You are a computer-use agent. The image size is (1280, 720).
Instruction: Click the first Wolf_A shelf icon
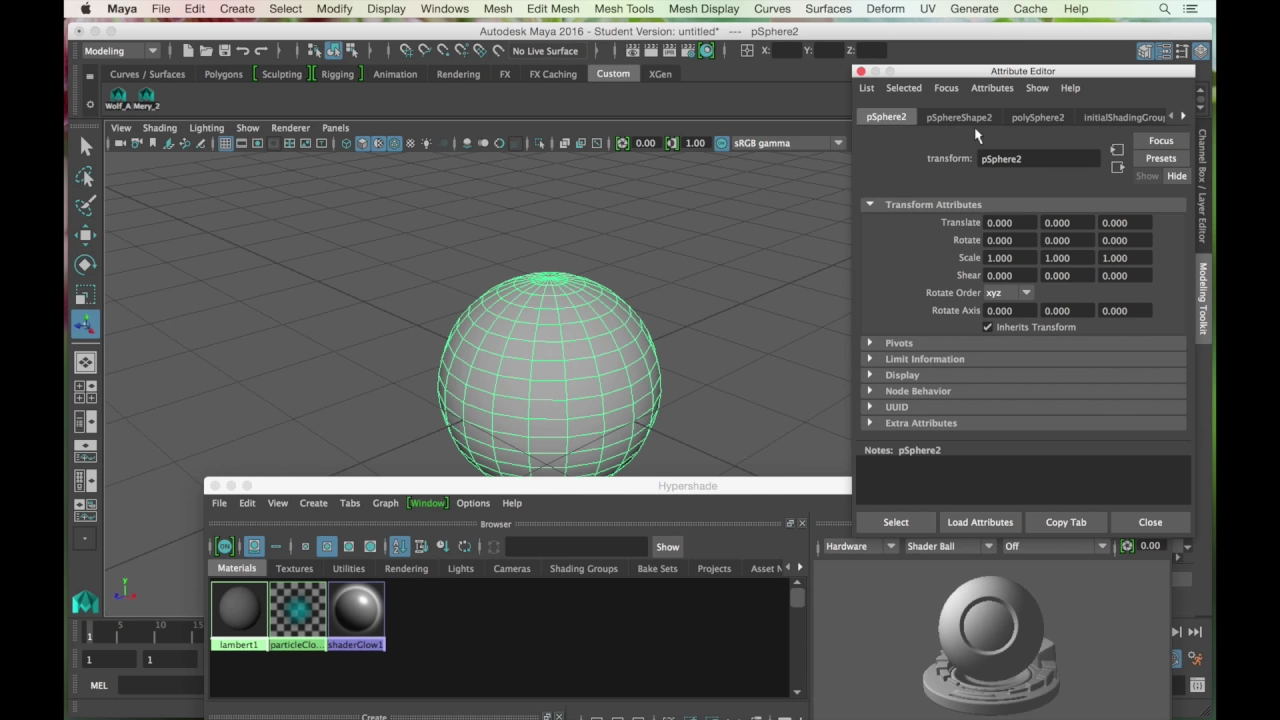point(118,99)
